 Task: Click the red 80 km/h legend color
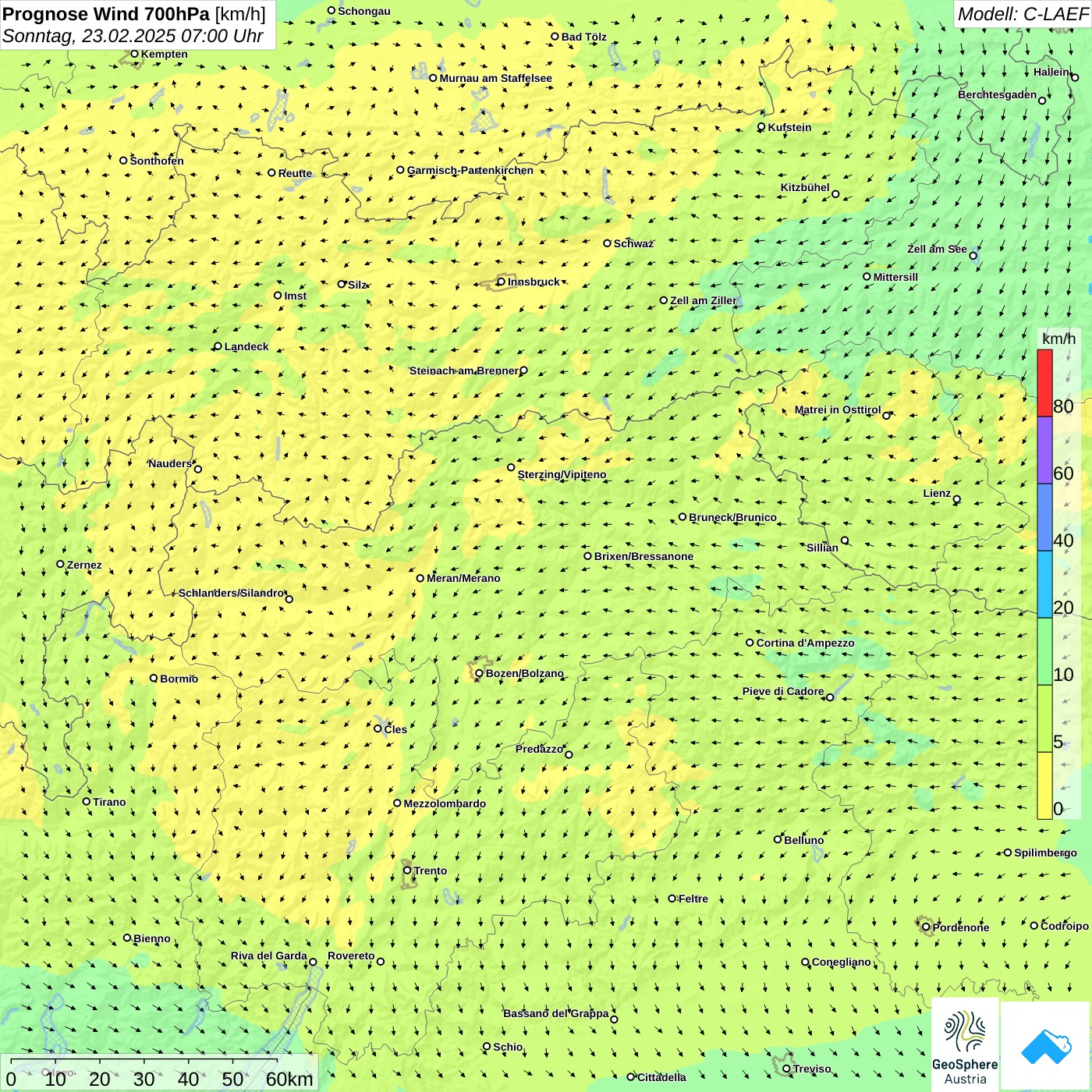[x=1044, y=383]
